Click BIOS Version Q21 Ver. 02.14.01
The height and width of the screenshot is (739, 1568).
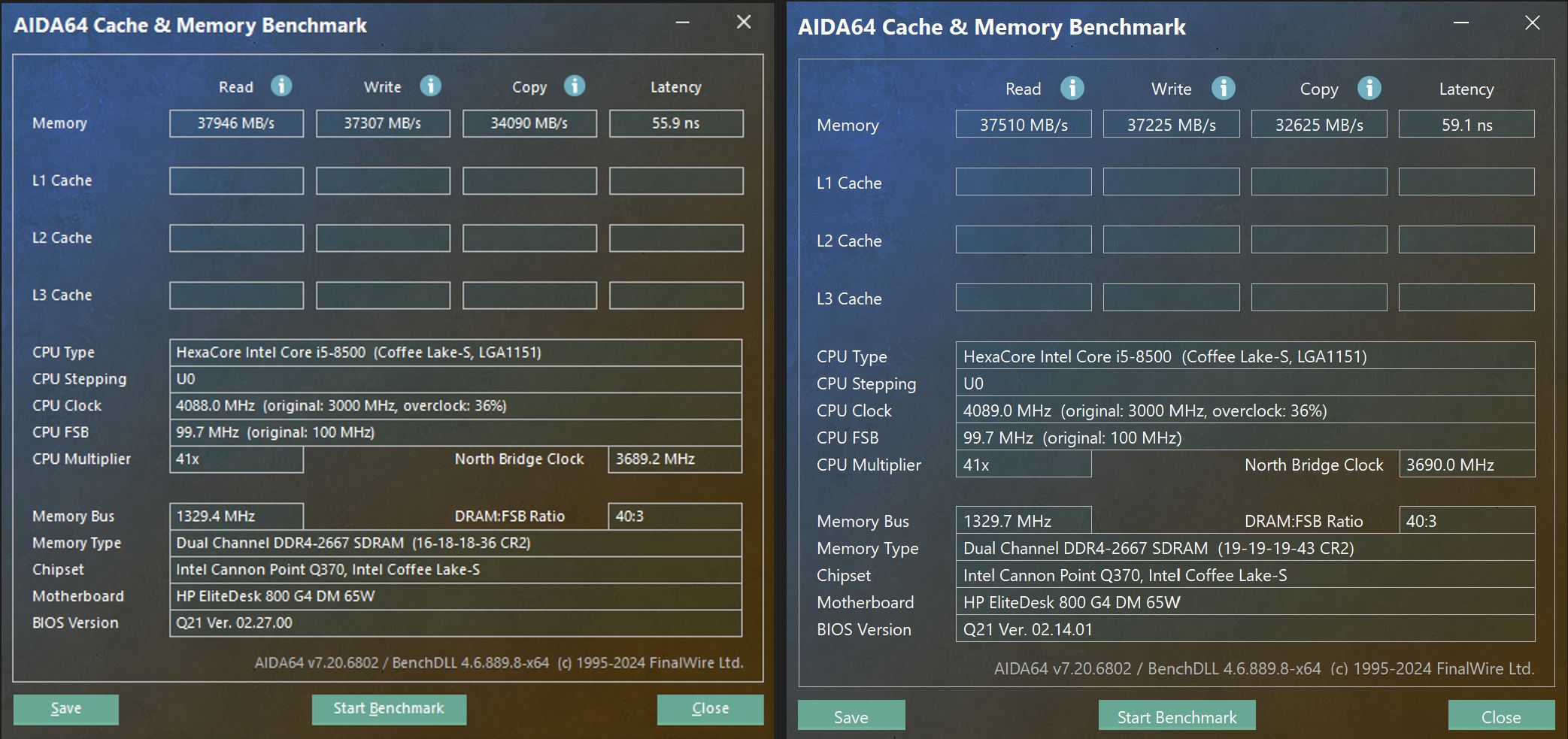pyautogui.click(x=1245, y=629)
